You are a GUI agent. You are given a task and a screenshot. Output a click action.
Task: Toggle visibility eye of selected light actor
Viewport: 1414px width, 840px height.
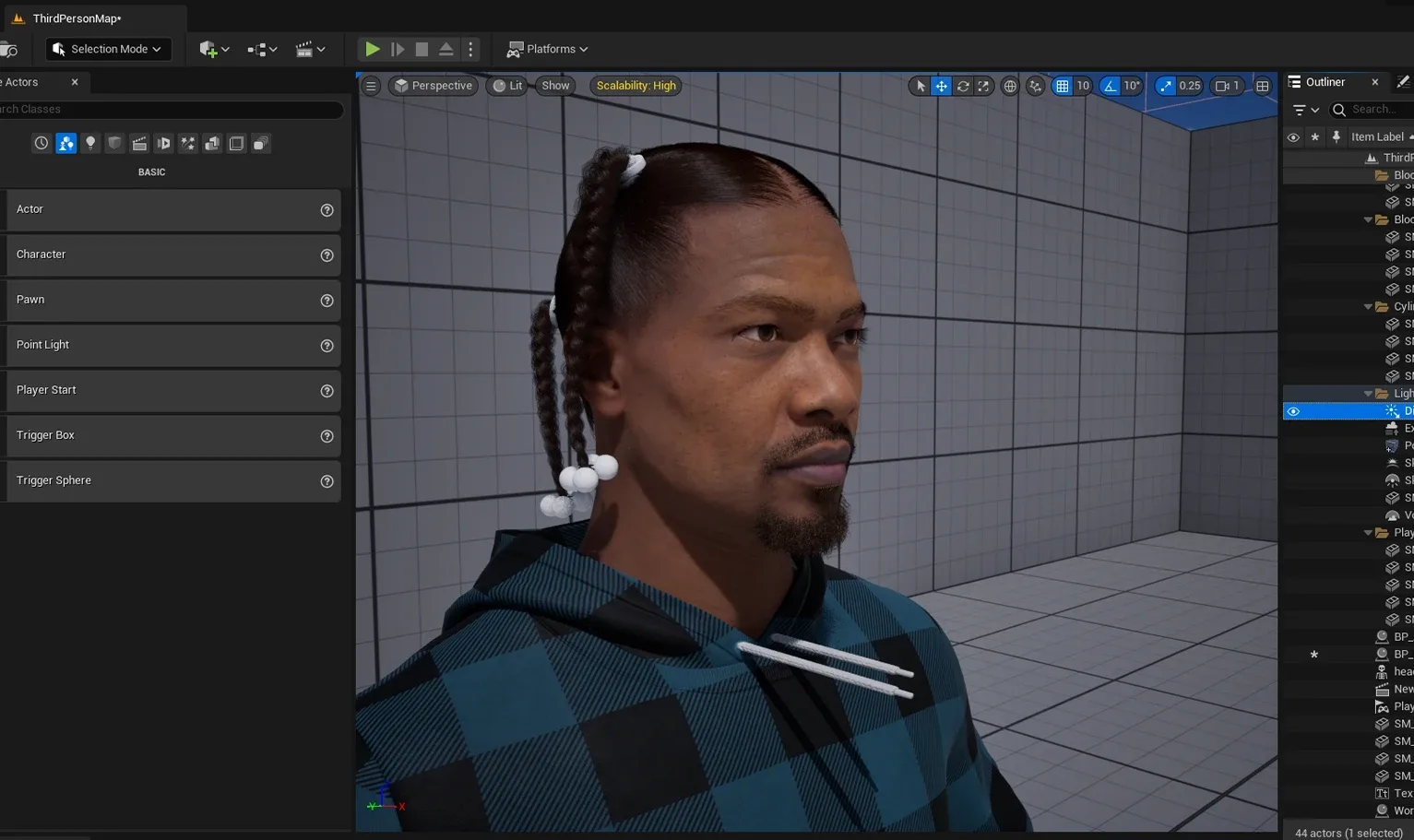point(1293,411)
